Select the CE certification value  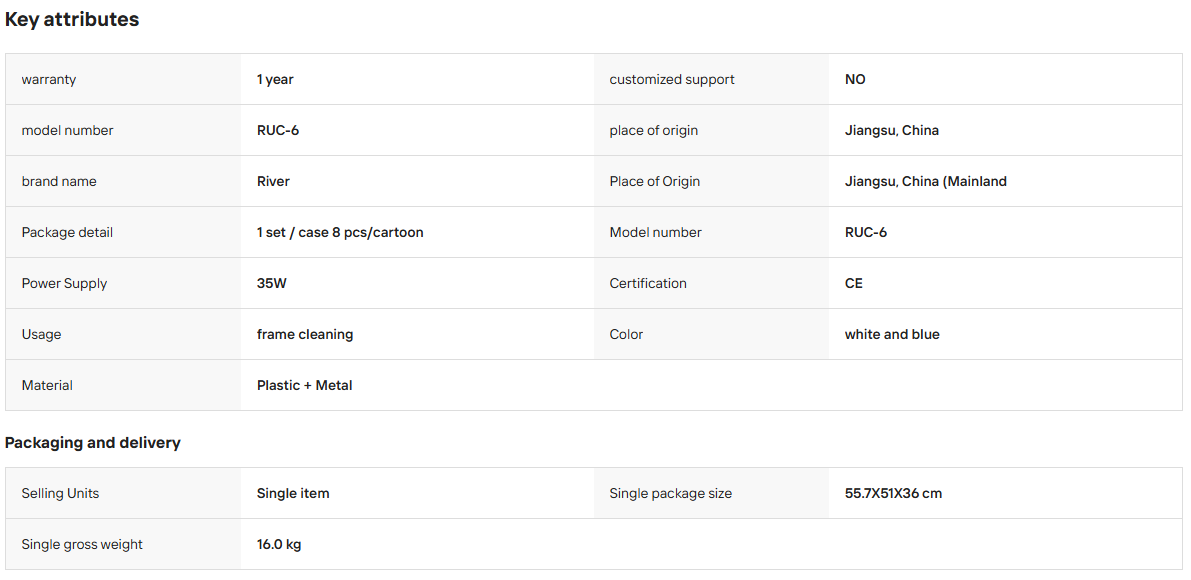tap(854, 283)
